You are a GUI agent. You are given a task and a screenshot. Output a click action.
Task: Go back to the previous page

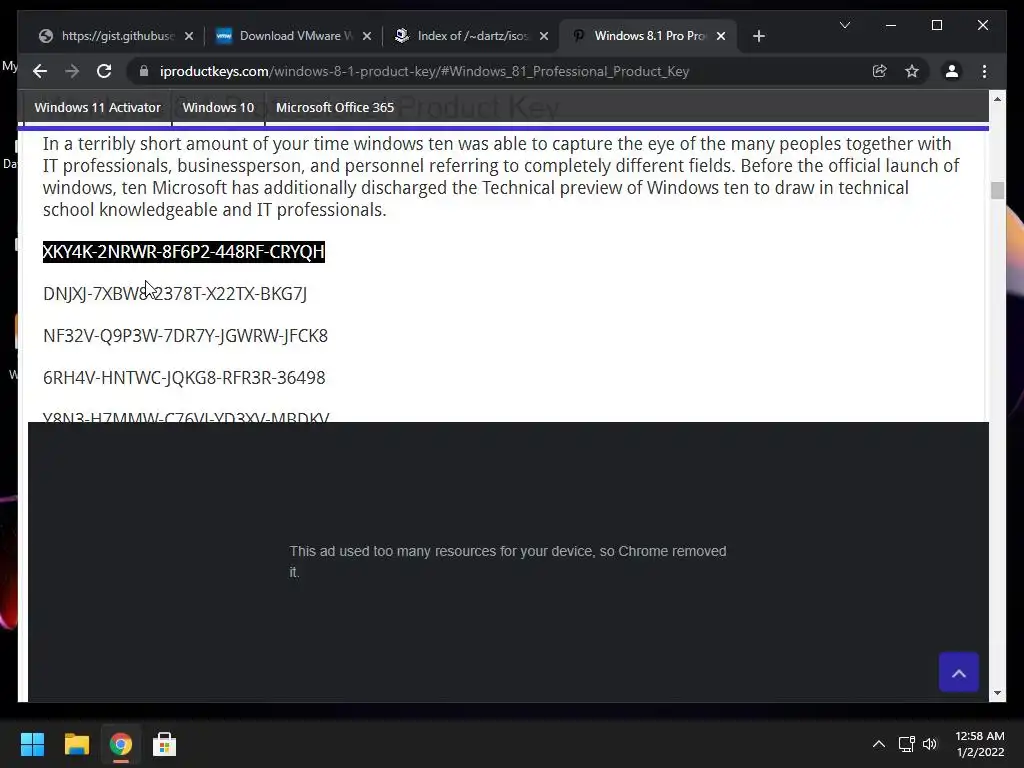coord(40,71)
